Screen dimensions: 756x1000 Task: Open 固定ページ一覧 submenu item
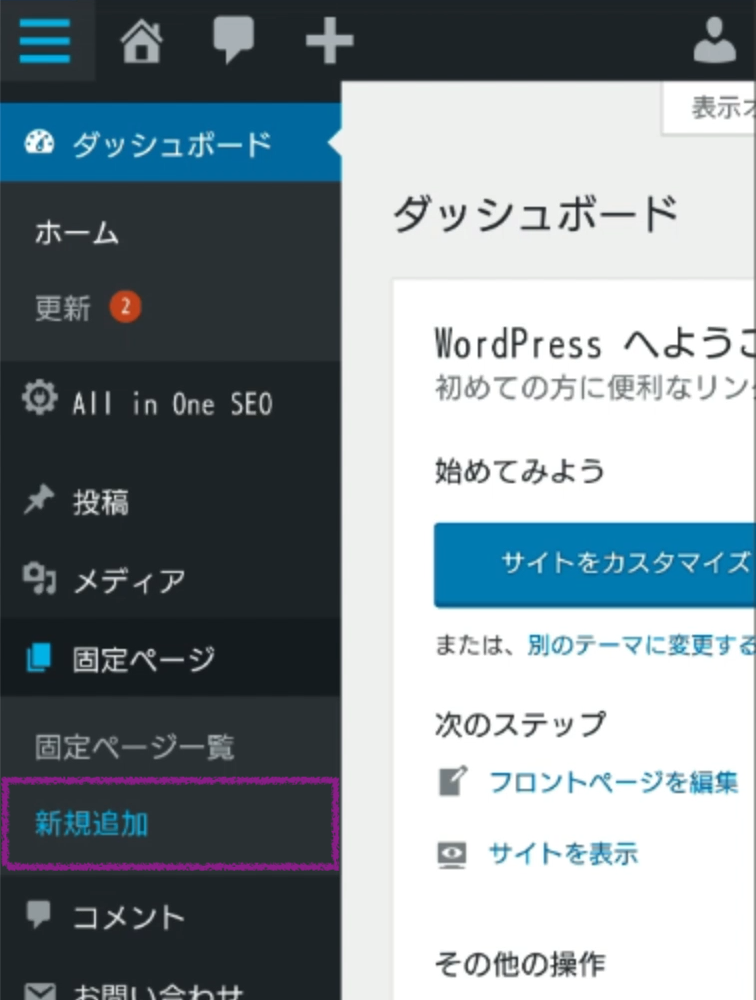click(135, 747)
